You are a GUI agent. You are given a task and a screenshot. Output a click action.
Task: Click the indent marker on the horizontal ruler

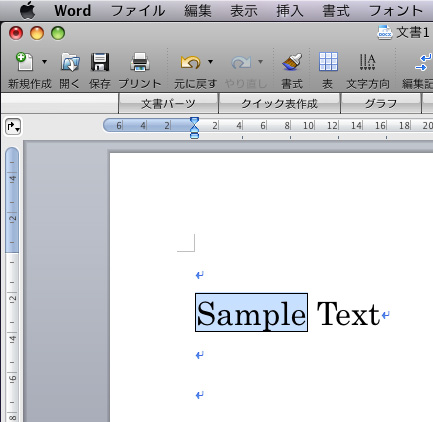[194, 128]
